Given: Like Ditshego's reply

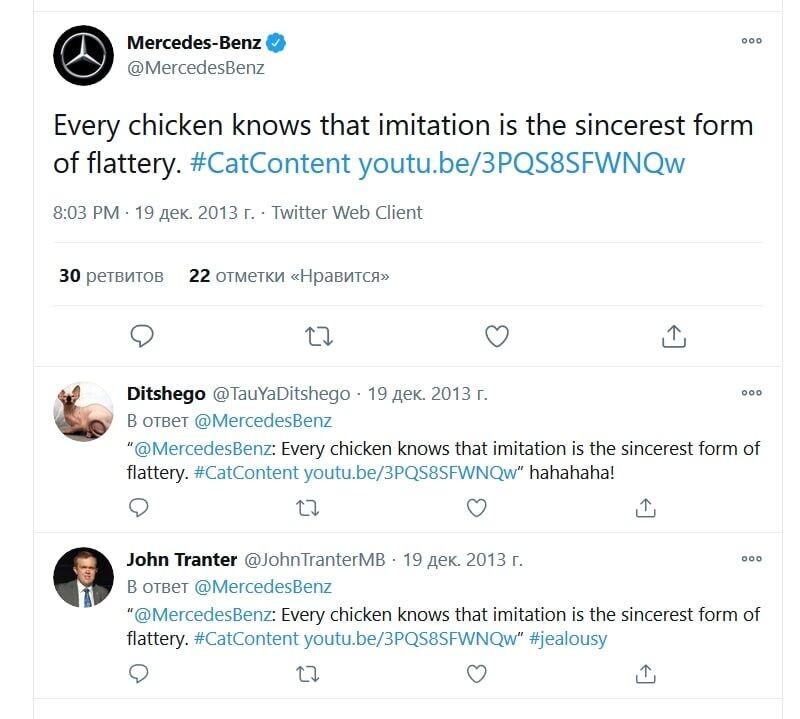Looking at the screenshot, I should coord(477,508).
